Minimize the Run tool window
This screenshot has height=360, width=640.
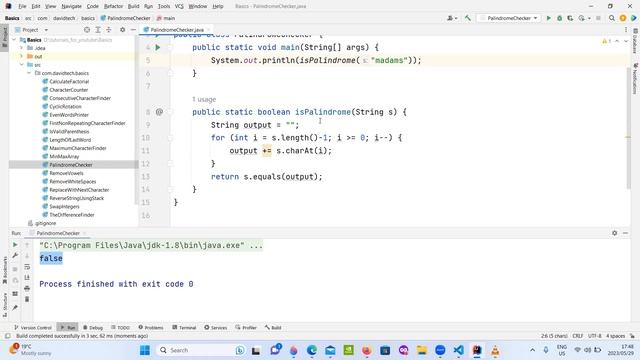(625, 233)
